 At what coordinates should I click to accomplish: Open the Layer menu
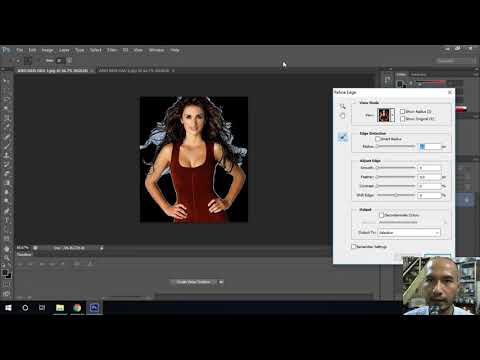64,50
